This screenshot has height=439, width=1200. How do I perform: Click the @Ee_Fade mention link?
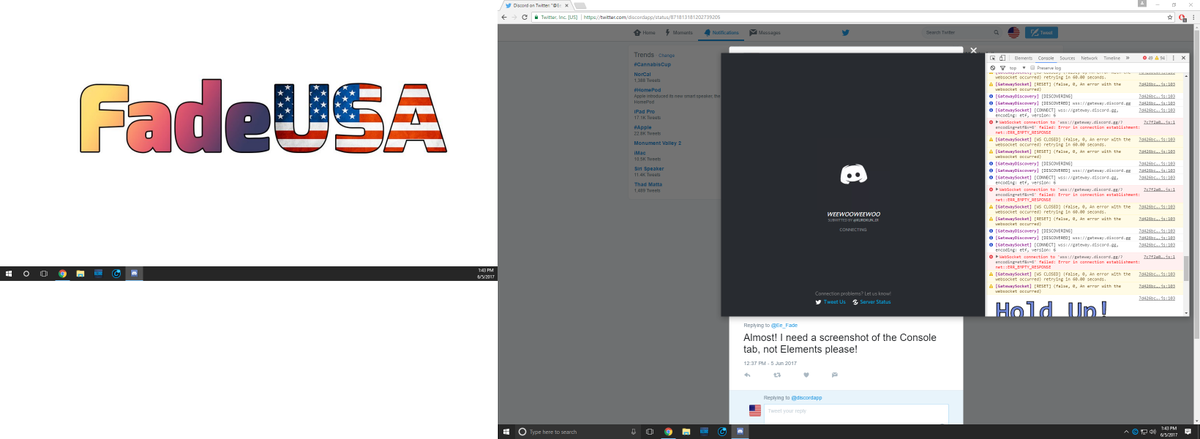pos(784,325)
